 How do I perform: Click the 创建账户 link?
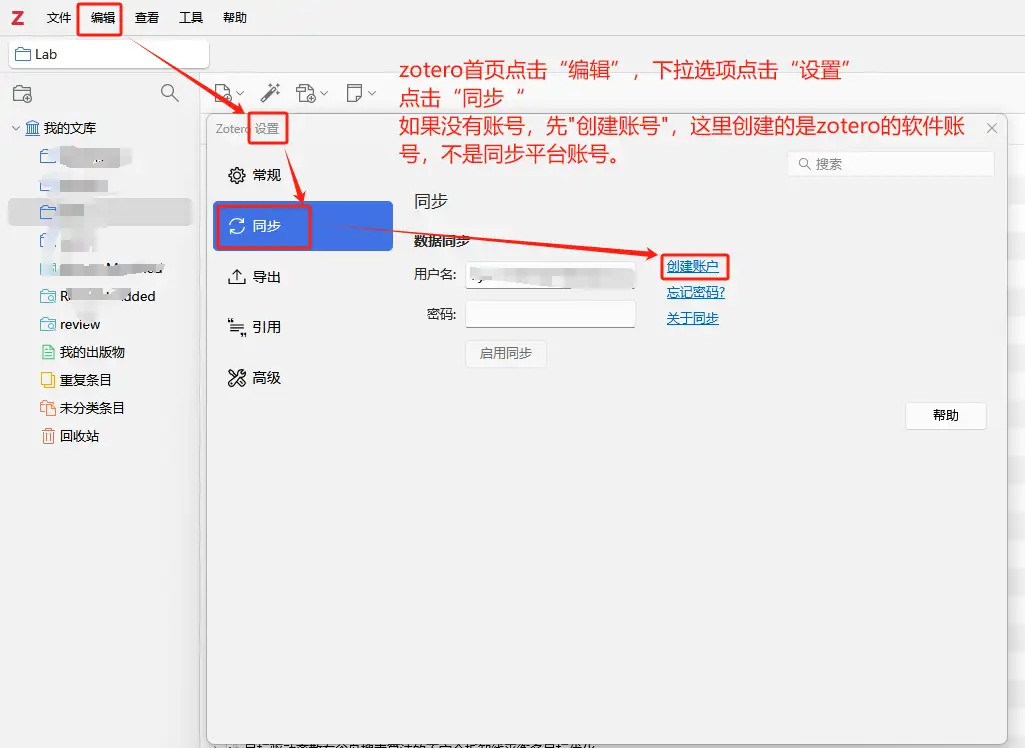point(692,267)
